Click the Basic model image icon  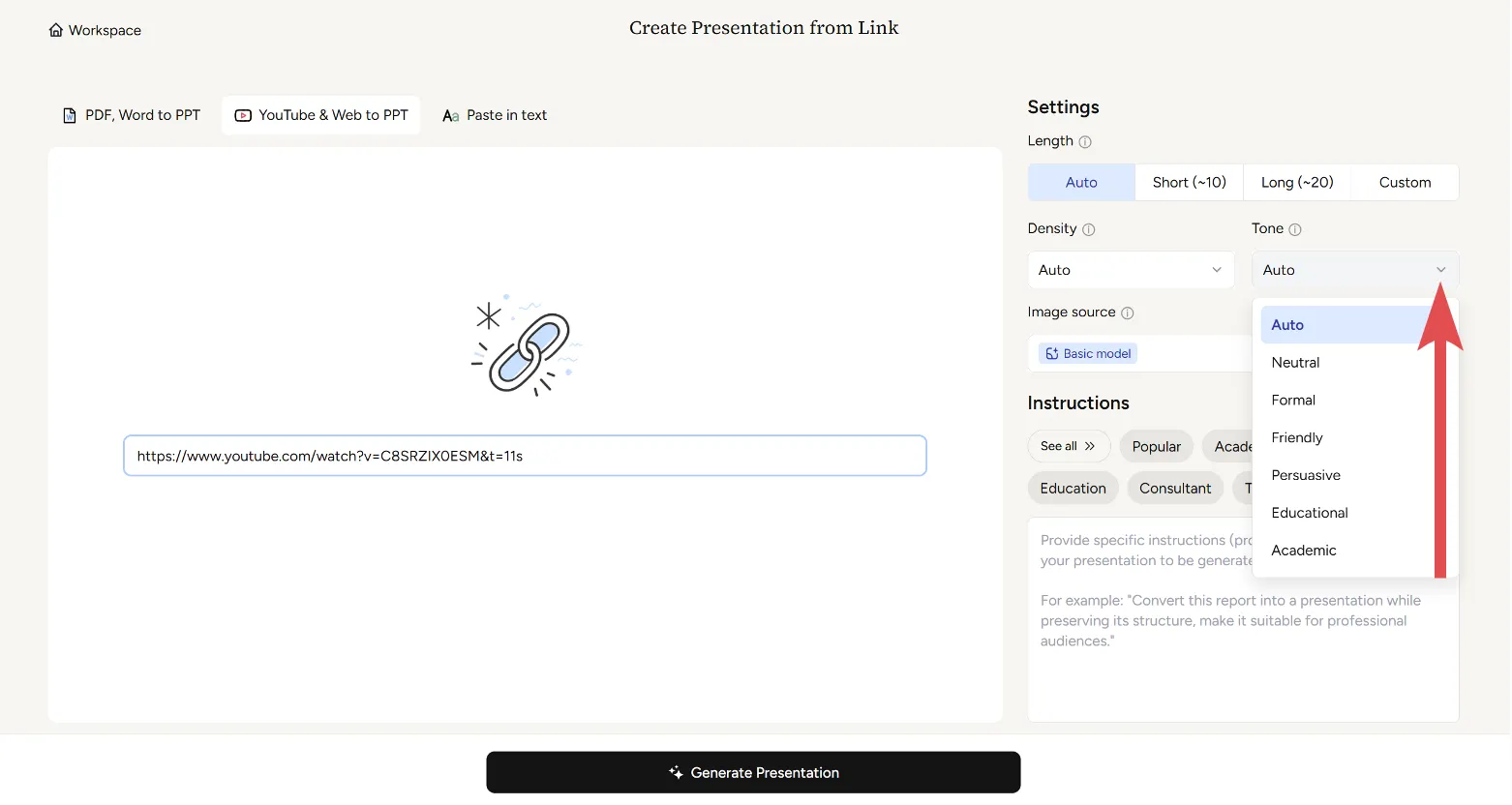click(x=1052, y=354)
